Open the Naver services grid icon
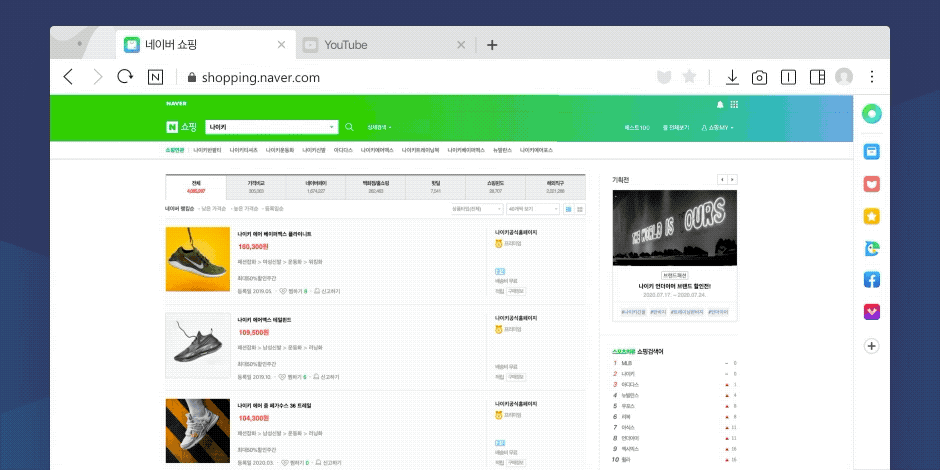 [x=734, y=104]
